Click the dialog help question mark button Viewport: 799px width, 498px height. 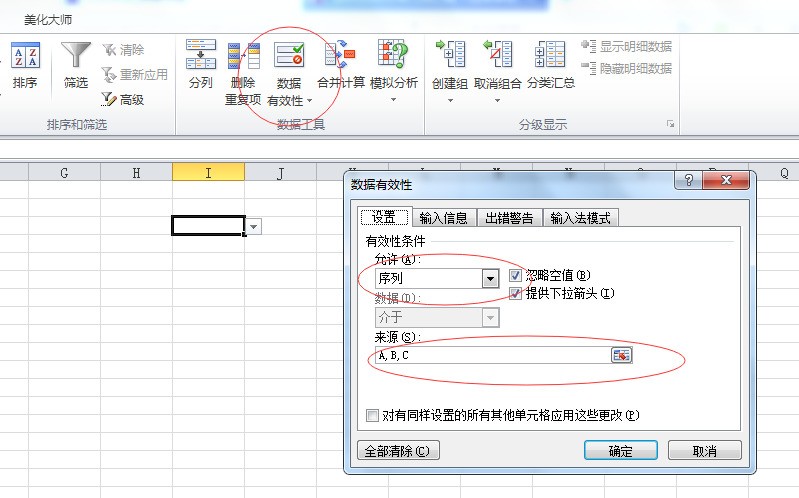point(688,180)
